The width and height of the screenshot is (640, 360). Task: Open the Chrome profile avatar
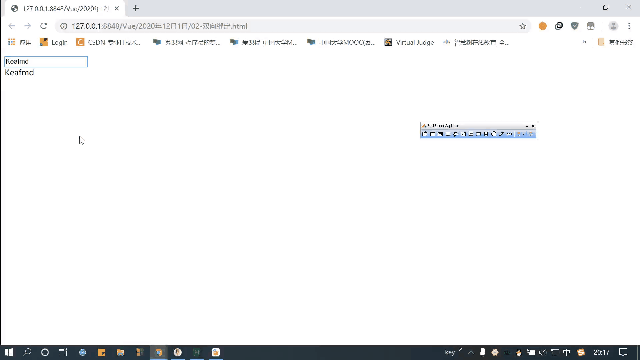(x=613, y=26)
